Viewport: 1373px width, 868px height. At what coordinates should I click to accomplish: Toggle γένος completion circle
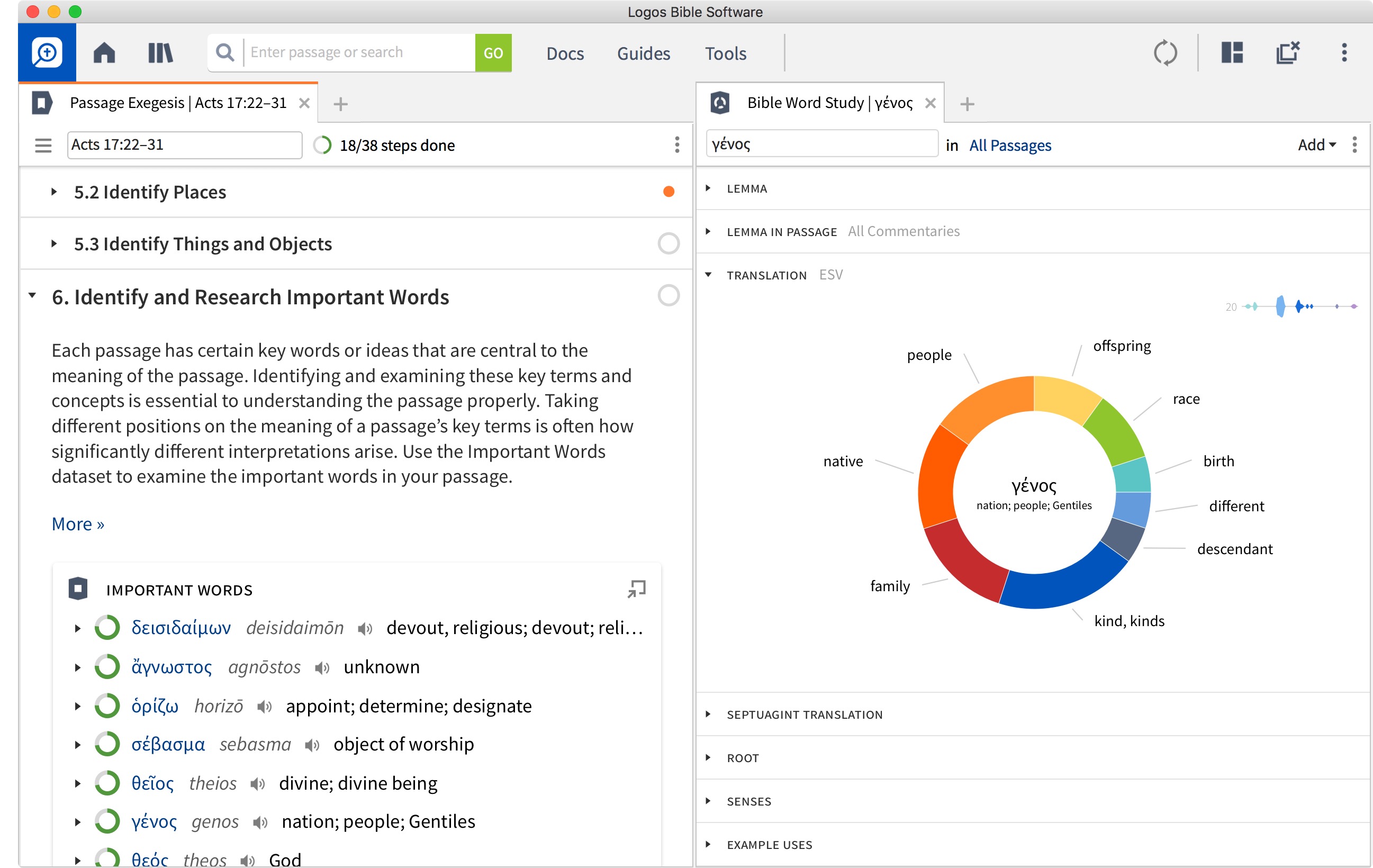point(106,821)
